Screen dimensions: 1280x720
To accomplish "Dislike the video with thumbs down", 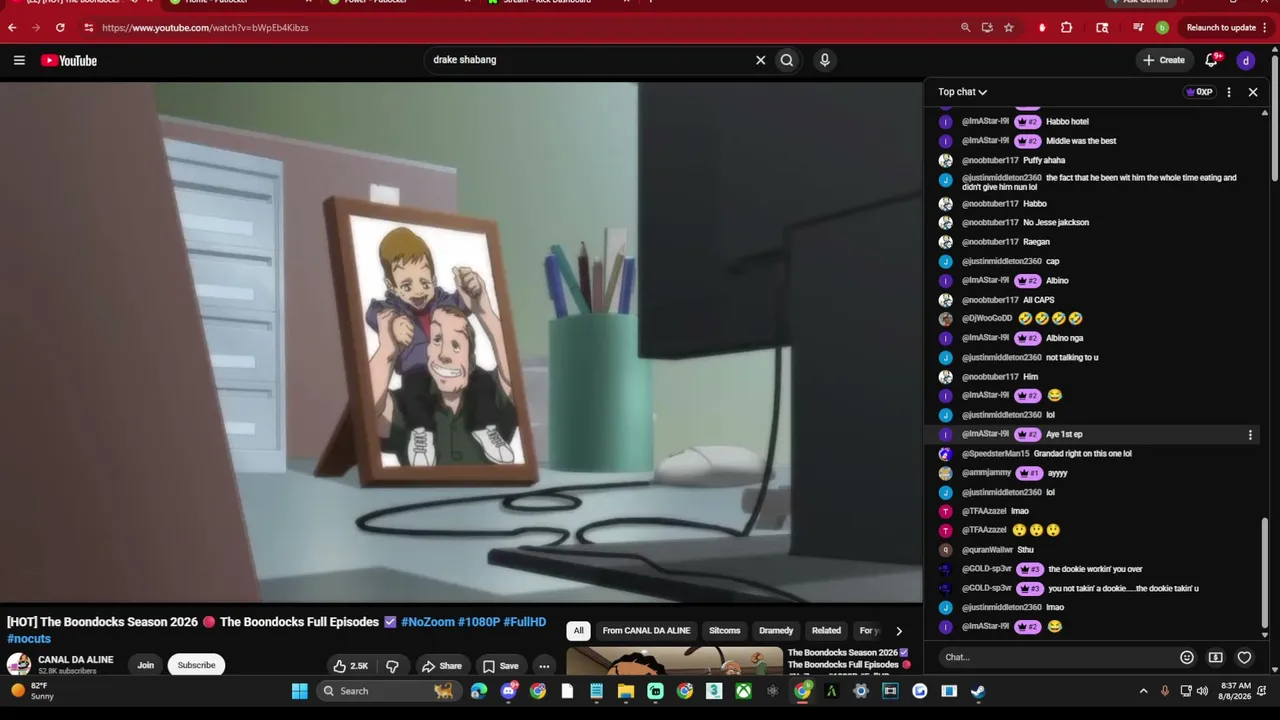I will tap(392, 666).
